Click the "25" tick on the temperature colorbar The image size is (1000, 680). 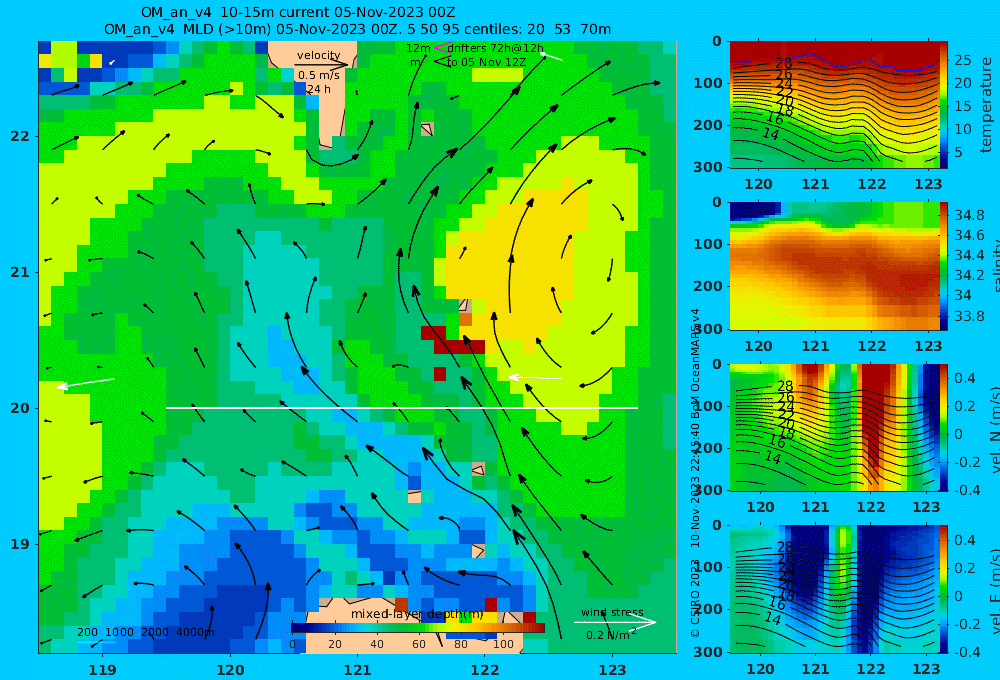(x=962, y=60)
